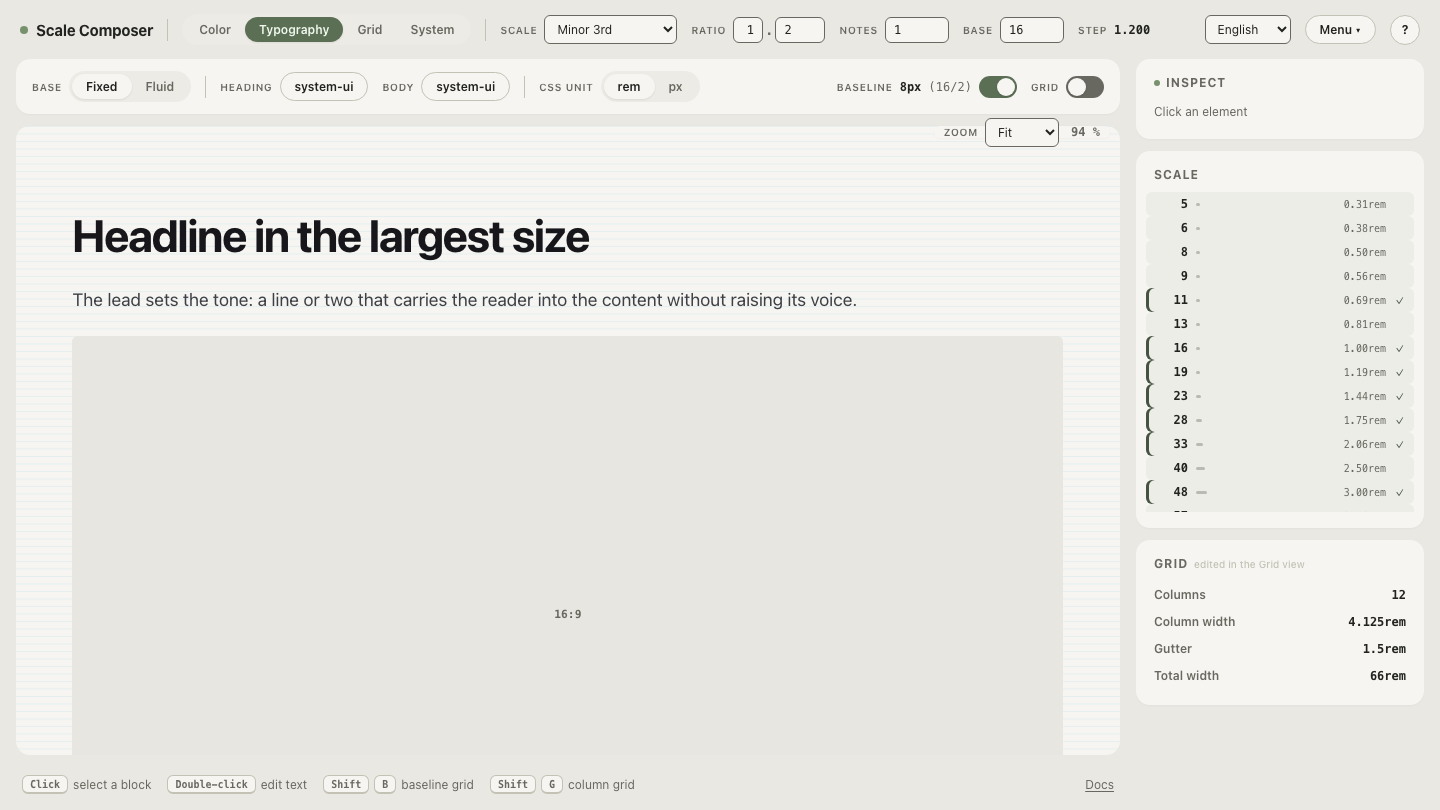
Task: Open the help question mark button
Action: tap(1404, 30)
